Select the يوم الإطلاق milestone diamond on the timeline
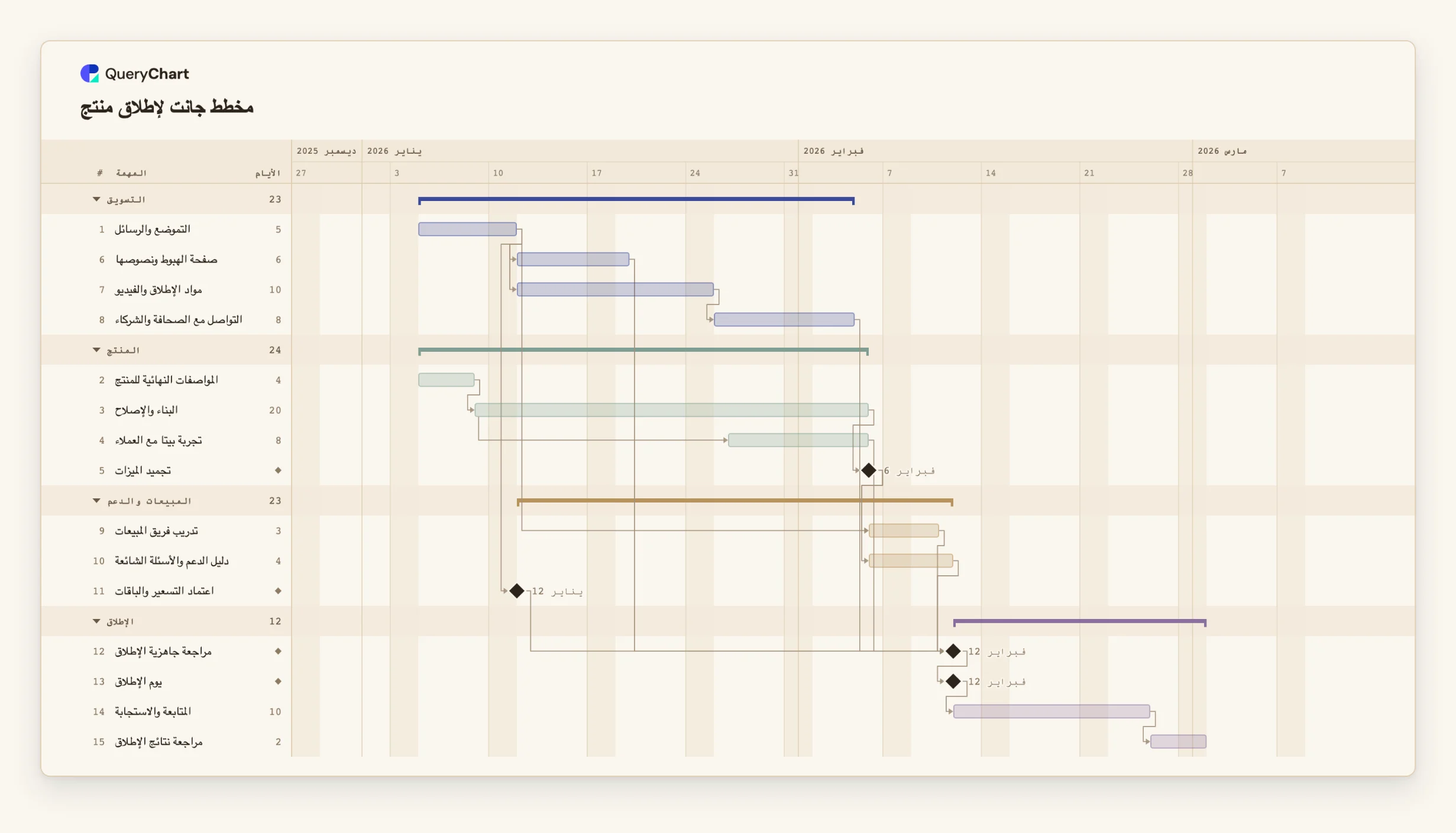Viewport: 1456px width, 833px height. [x=953, y=681]
